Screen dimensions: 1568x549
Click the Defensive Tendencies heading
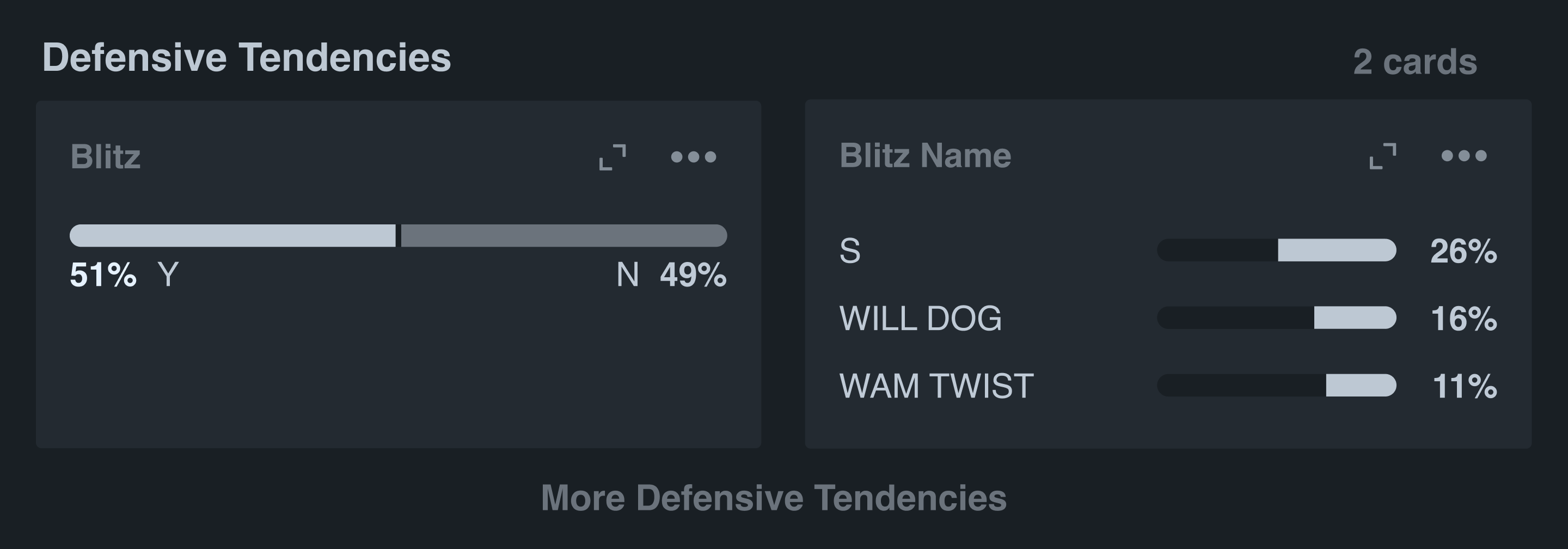tap(247, 58)
